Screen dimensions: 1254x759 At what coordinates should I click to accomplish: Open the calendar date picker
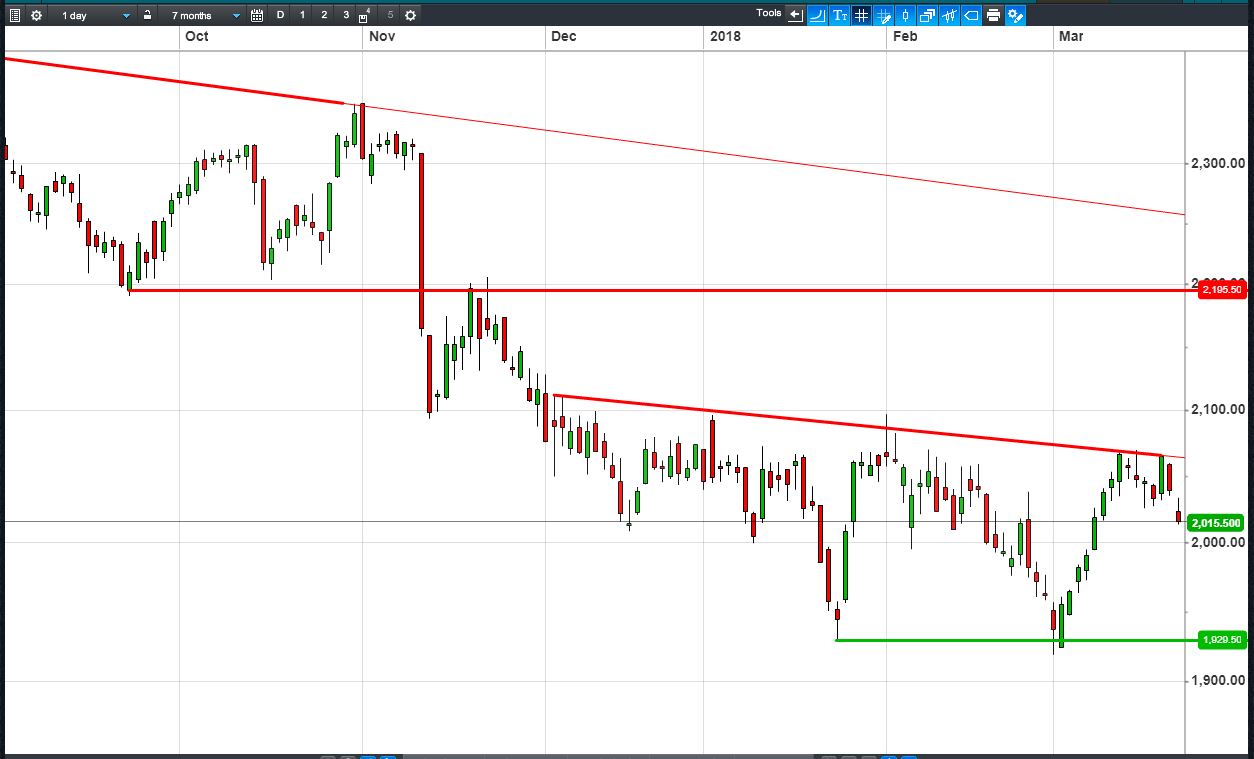coord(257,15)
